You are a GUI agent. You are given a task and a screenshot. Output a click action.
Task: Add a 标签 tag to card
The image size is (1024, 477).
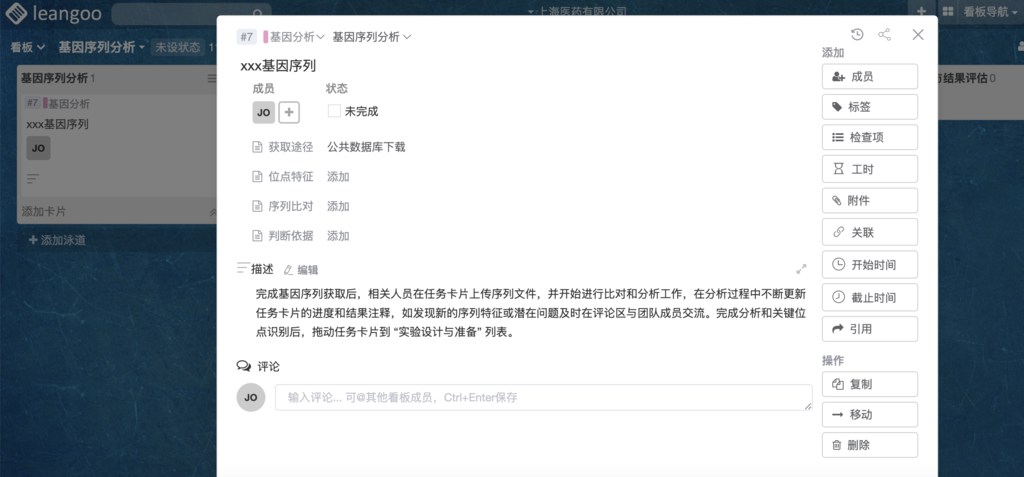869,107
